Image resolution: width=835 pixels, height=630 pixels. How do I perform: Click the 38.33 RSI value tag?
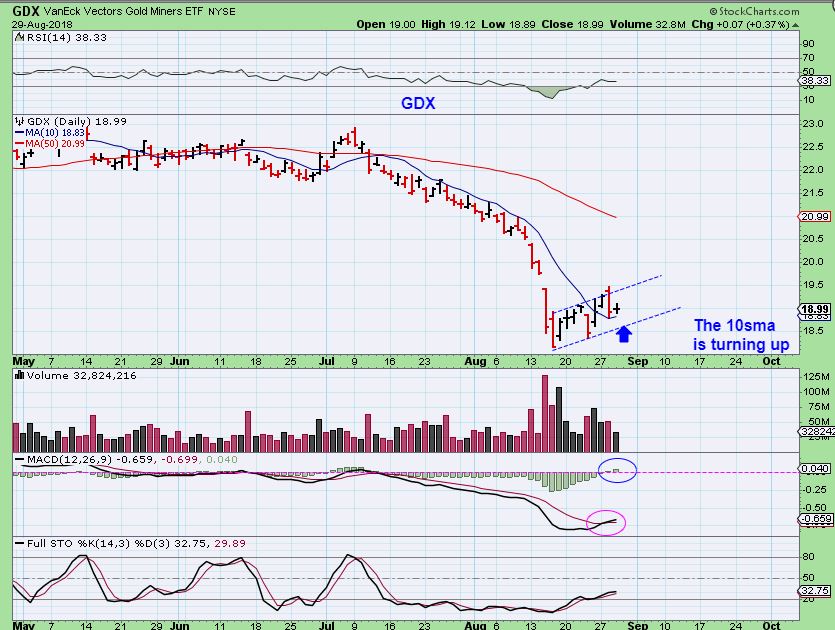(815, 80)
